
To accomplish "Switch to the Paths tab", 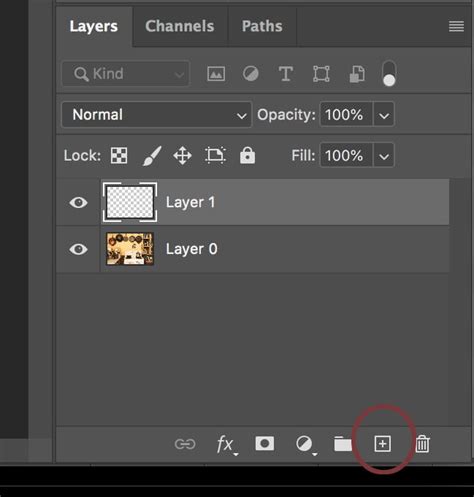I will [x=262, y=26].
